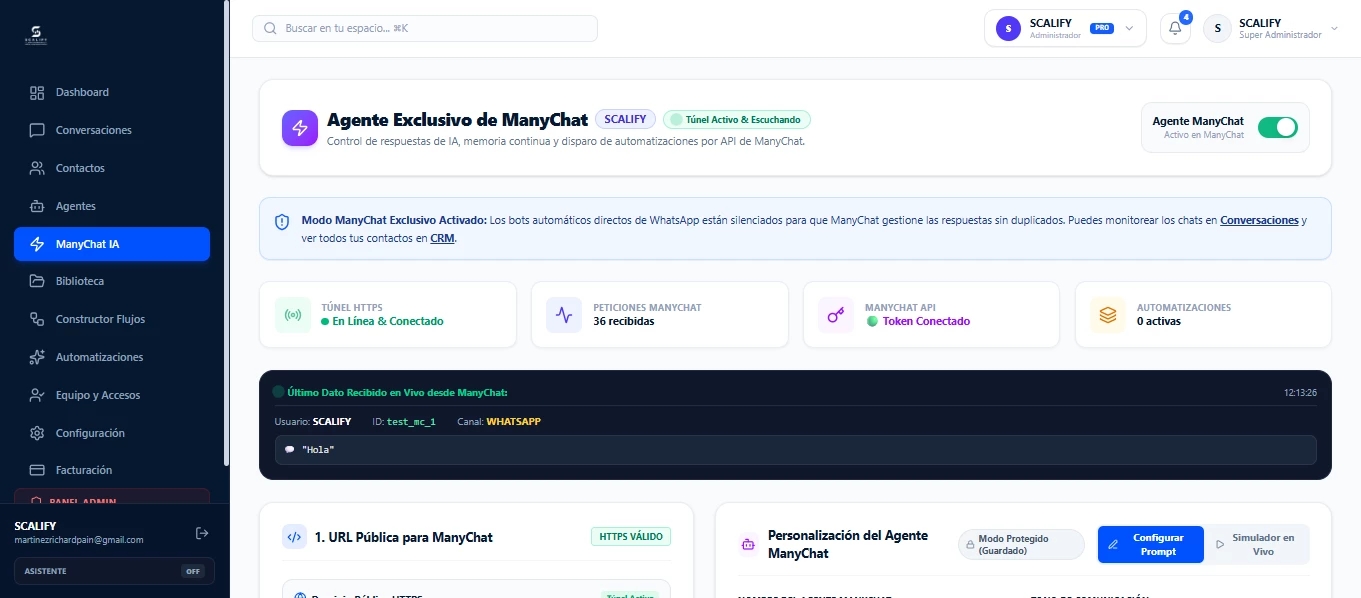
Task: Toggle the Asistente OFF switch
Action: click(x=193, y=571)
